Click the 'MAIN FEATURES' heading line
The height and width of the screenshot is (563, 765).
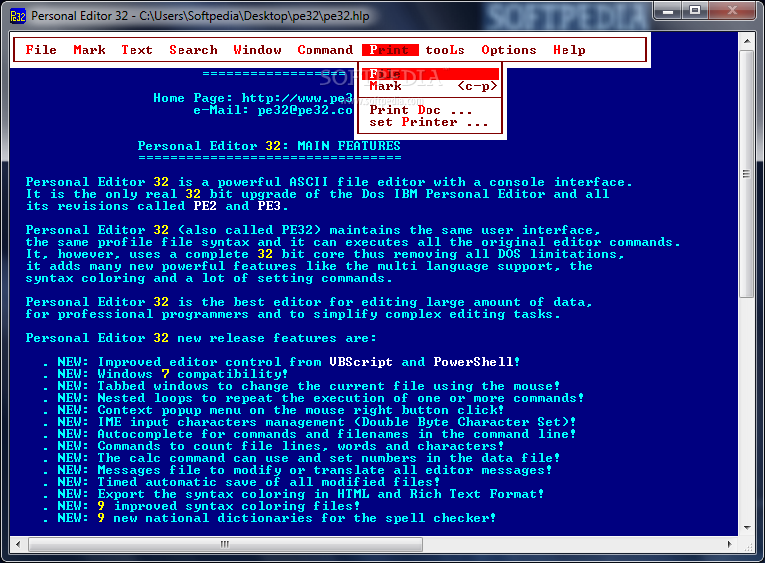[269, 146]
